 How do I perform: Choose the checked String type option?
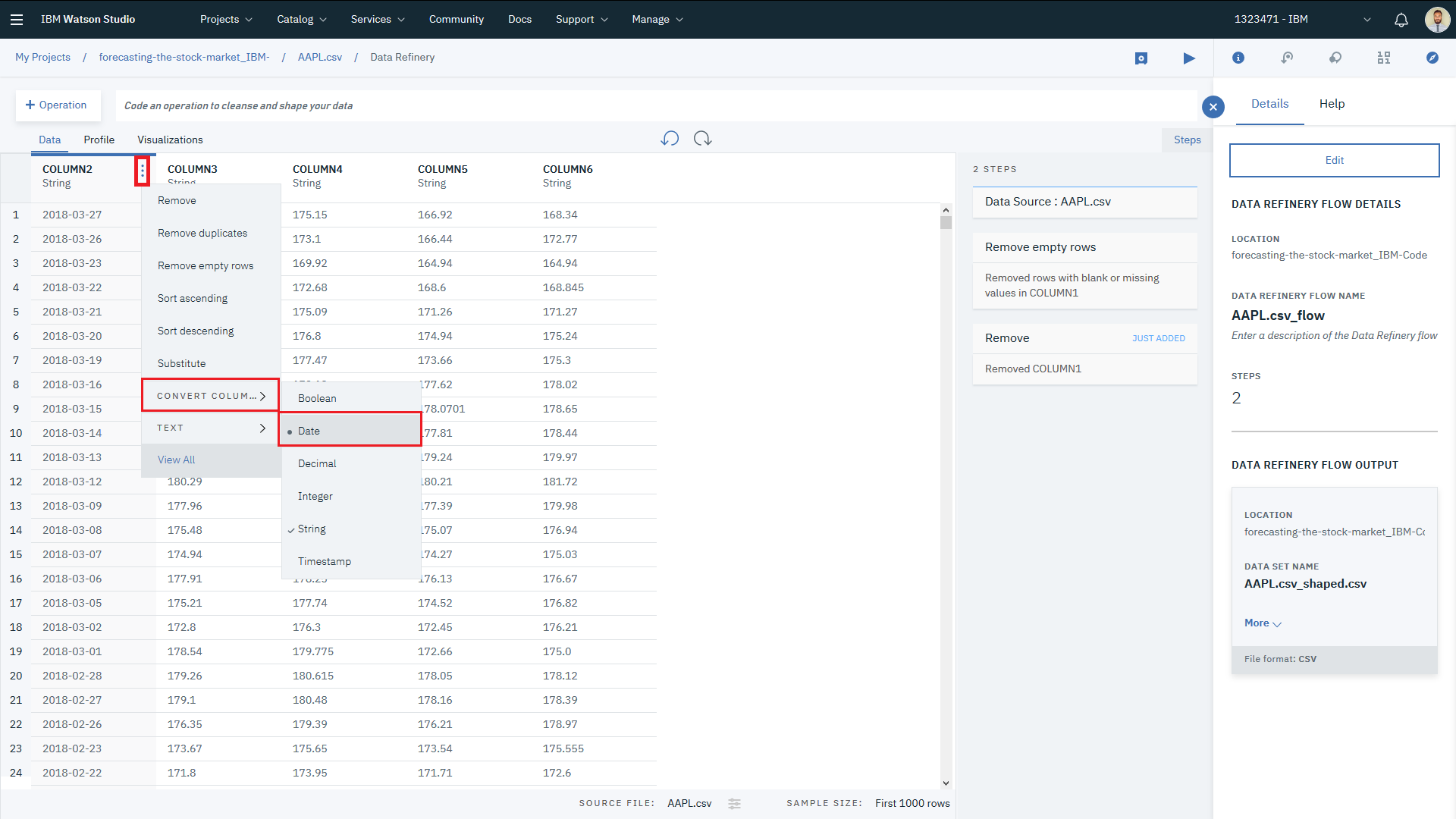coord(312,529)
